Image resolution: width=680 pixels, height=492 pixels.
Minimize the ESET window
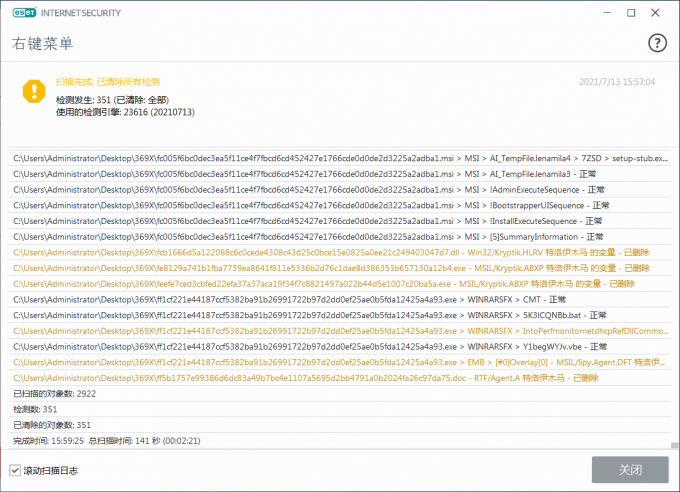(x=607, y=13)
